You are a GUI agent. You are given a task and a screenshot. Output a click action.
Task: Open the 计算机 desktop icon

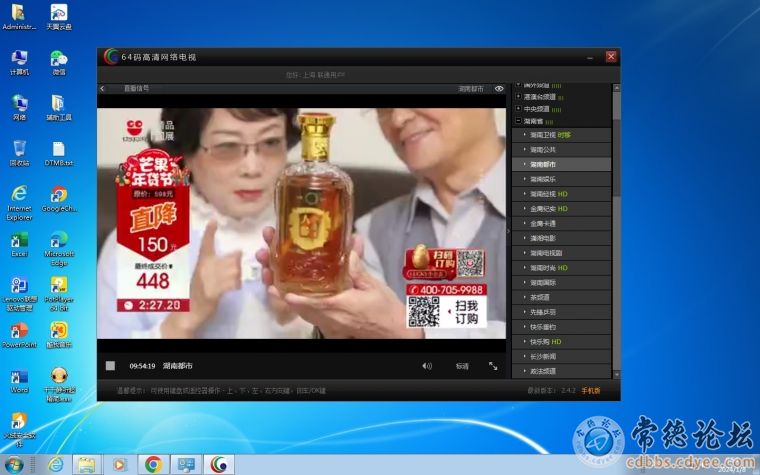click(19, 62)
